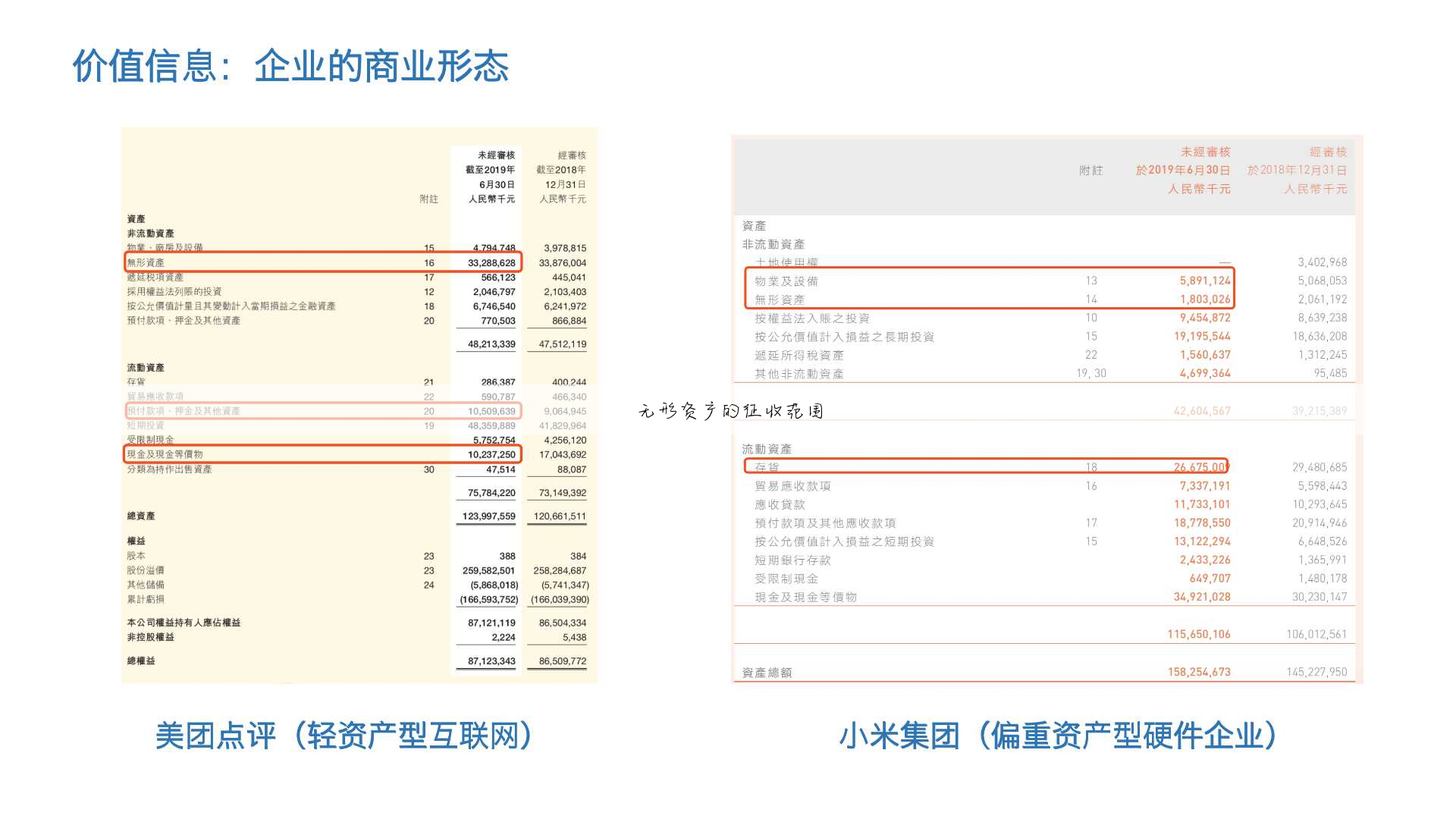
Task: Click the handwritten note '无形资产的征收范围'
Action: tap(731, 411)
